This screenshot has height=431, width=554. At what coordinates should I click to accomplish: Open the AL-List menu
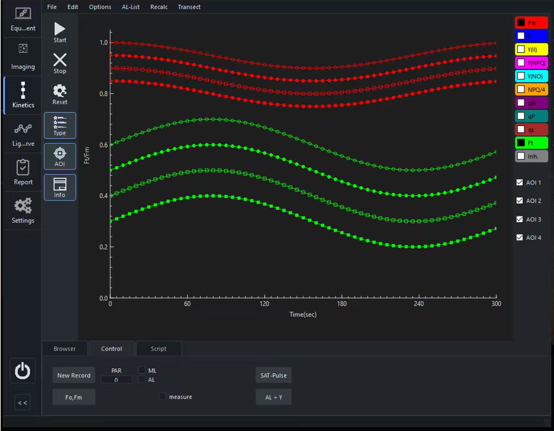(131, 7)
